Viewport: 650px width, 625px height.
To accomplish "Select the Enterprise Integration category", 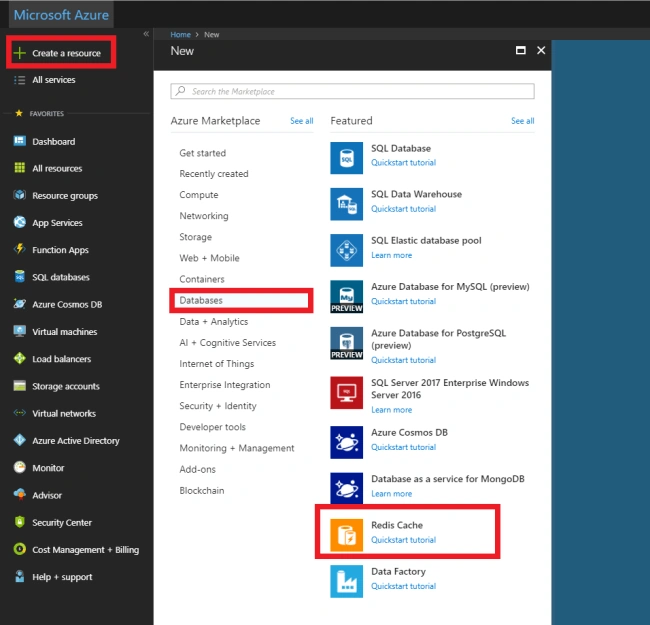I will point(225,385).
